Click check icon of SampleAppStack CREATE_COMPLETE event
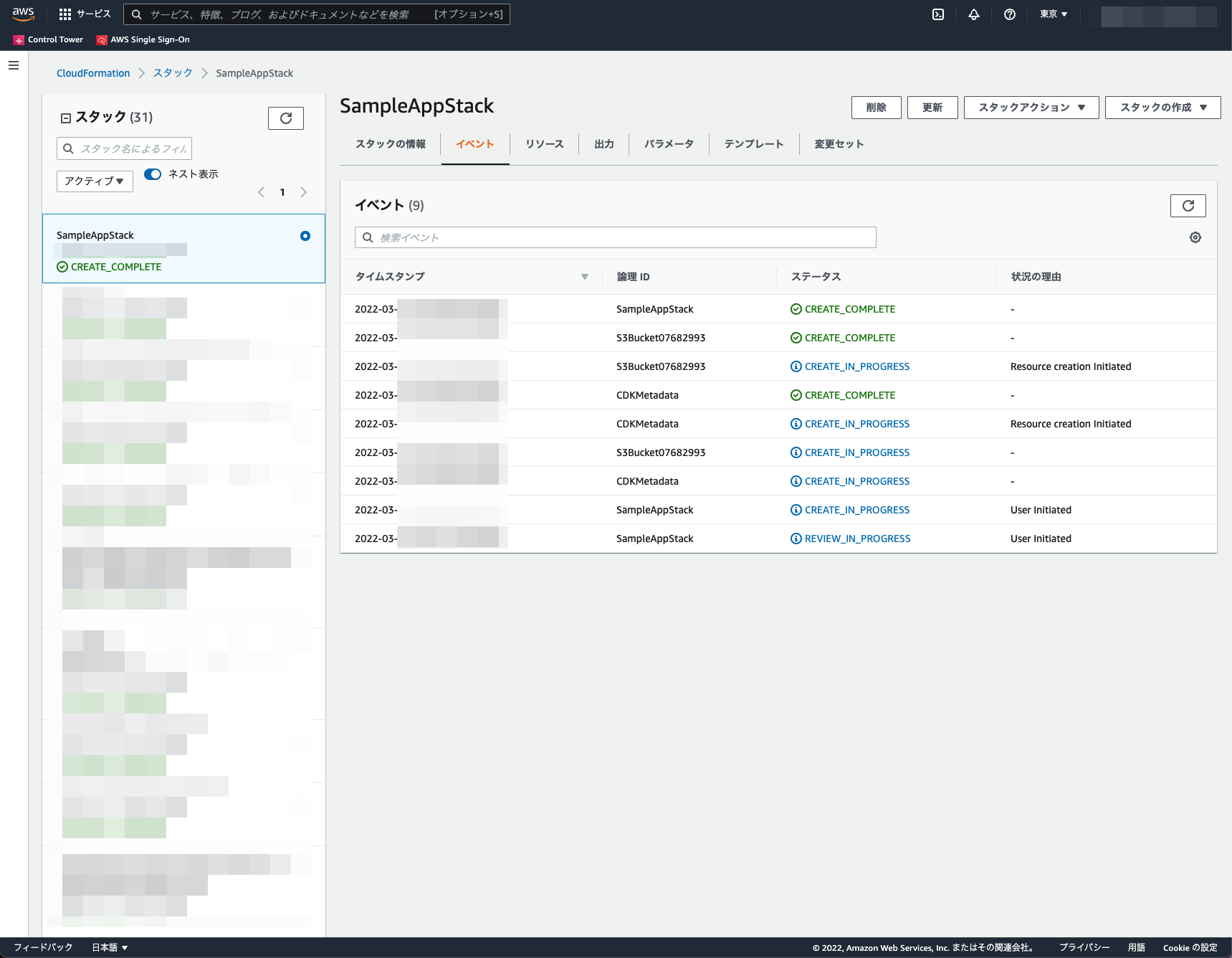Viewport: 1232px width, 958px height. (796, 309)
